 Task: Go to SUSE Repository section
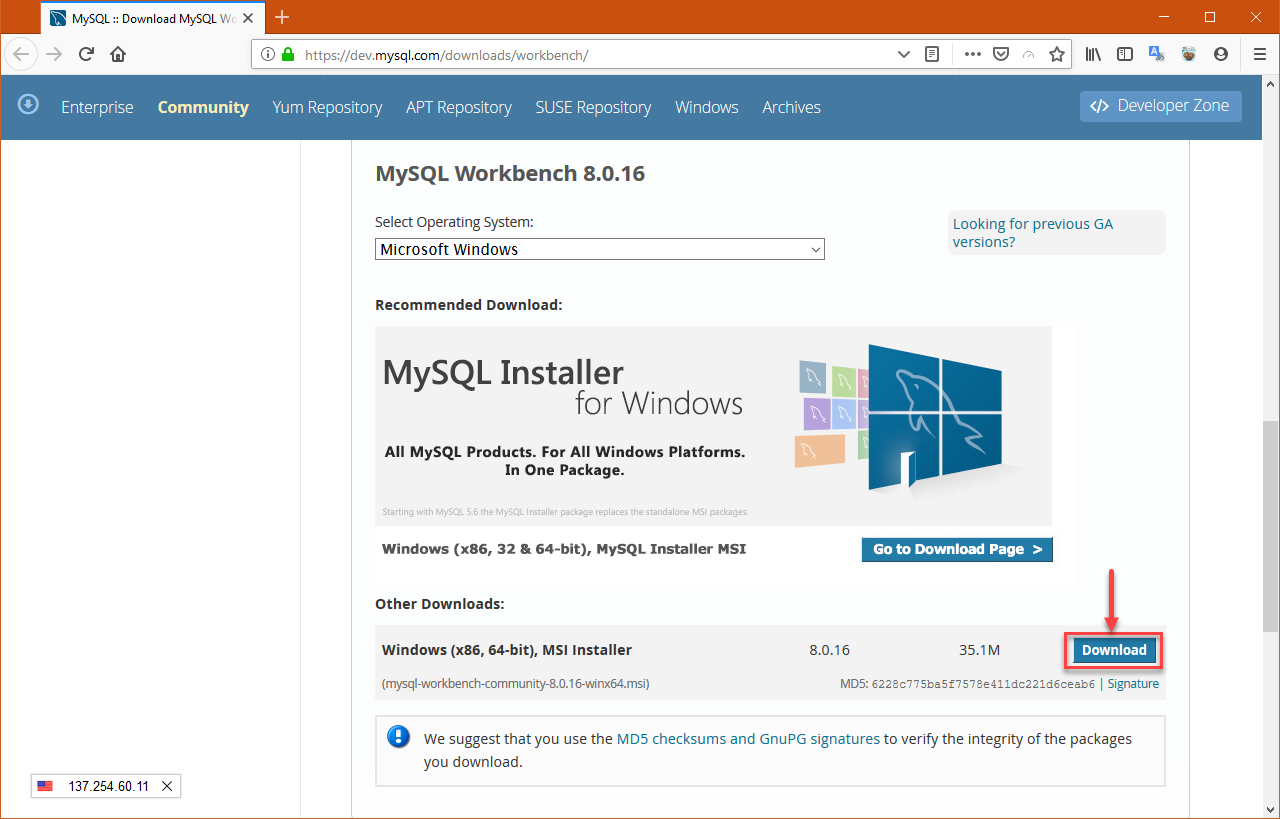[x=593, y=107]
